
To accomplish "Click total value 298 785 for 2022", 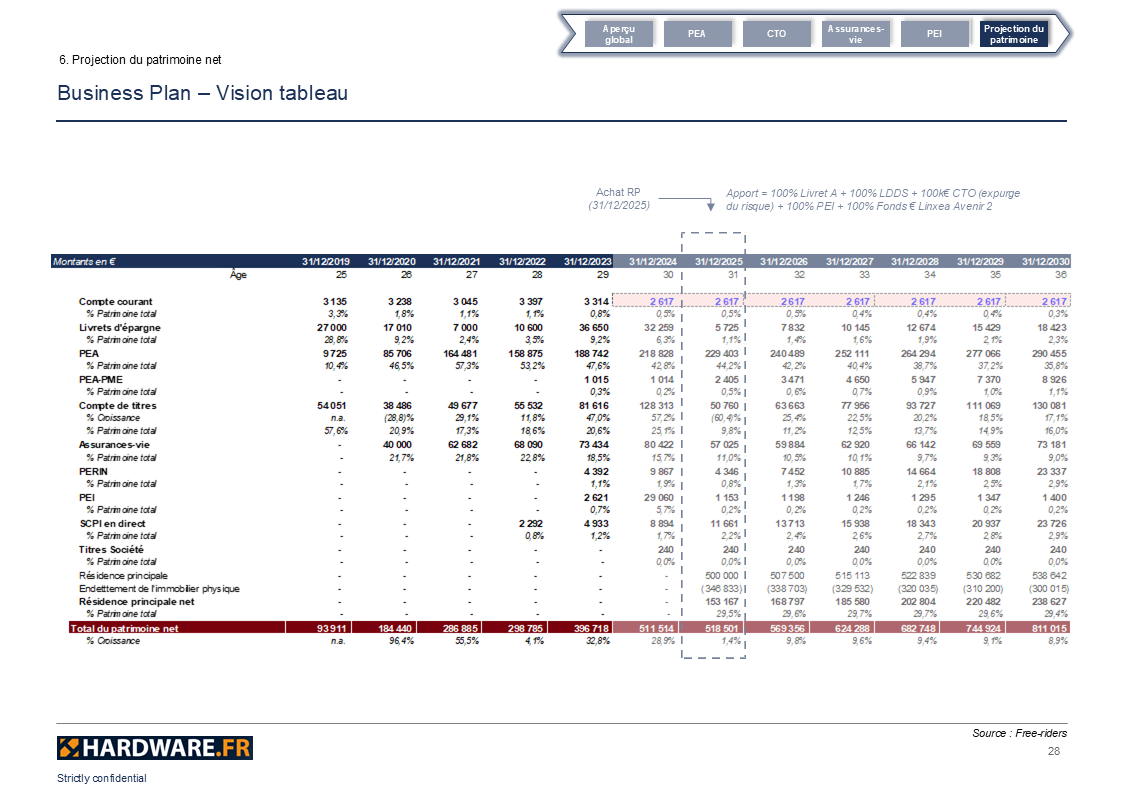I will (x=525, y=628).
